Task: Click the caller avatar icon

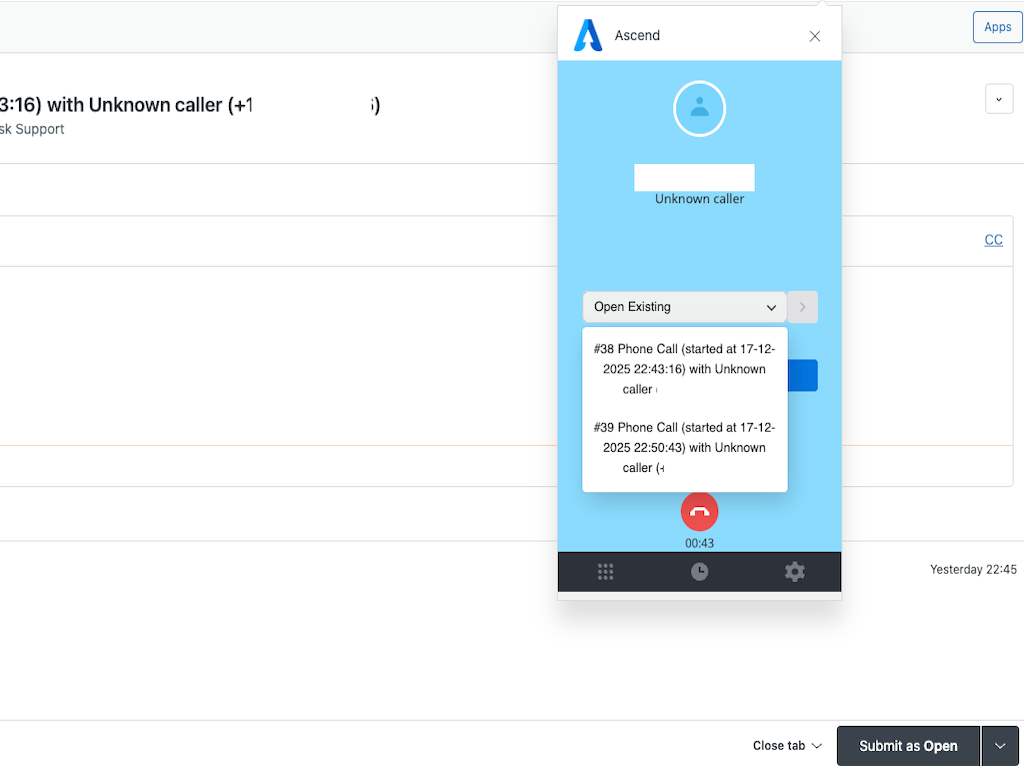Action: (699, 108)
